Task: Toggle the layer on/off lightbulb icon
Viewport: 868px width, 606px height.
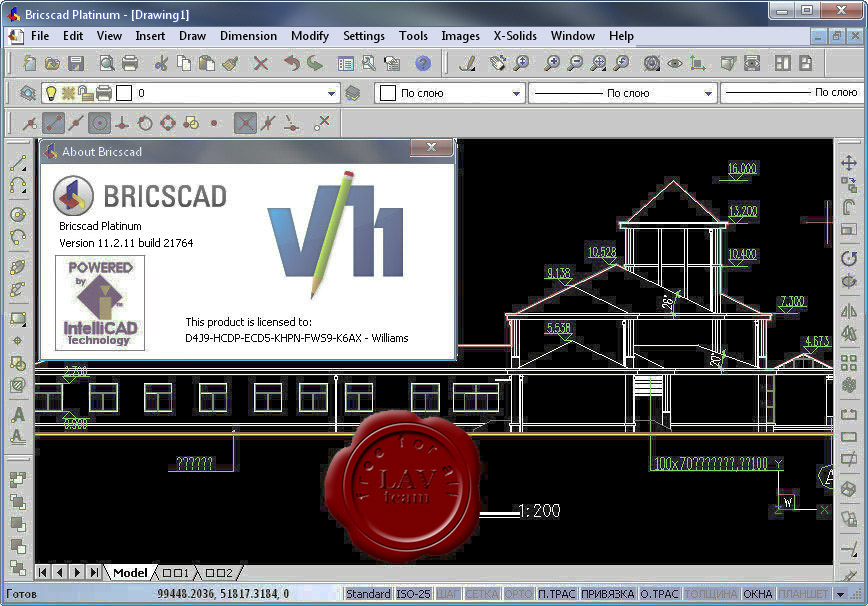Action: click(x=51, y=93)
